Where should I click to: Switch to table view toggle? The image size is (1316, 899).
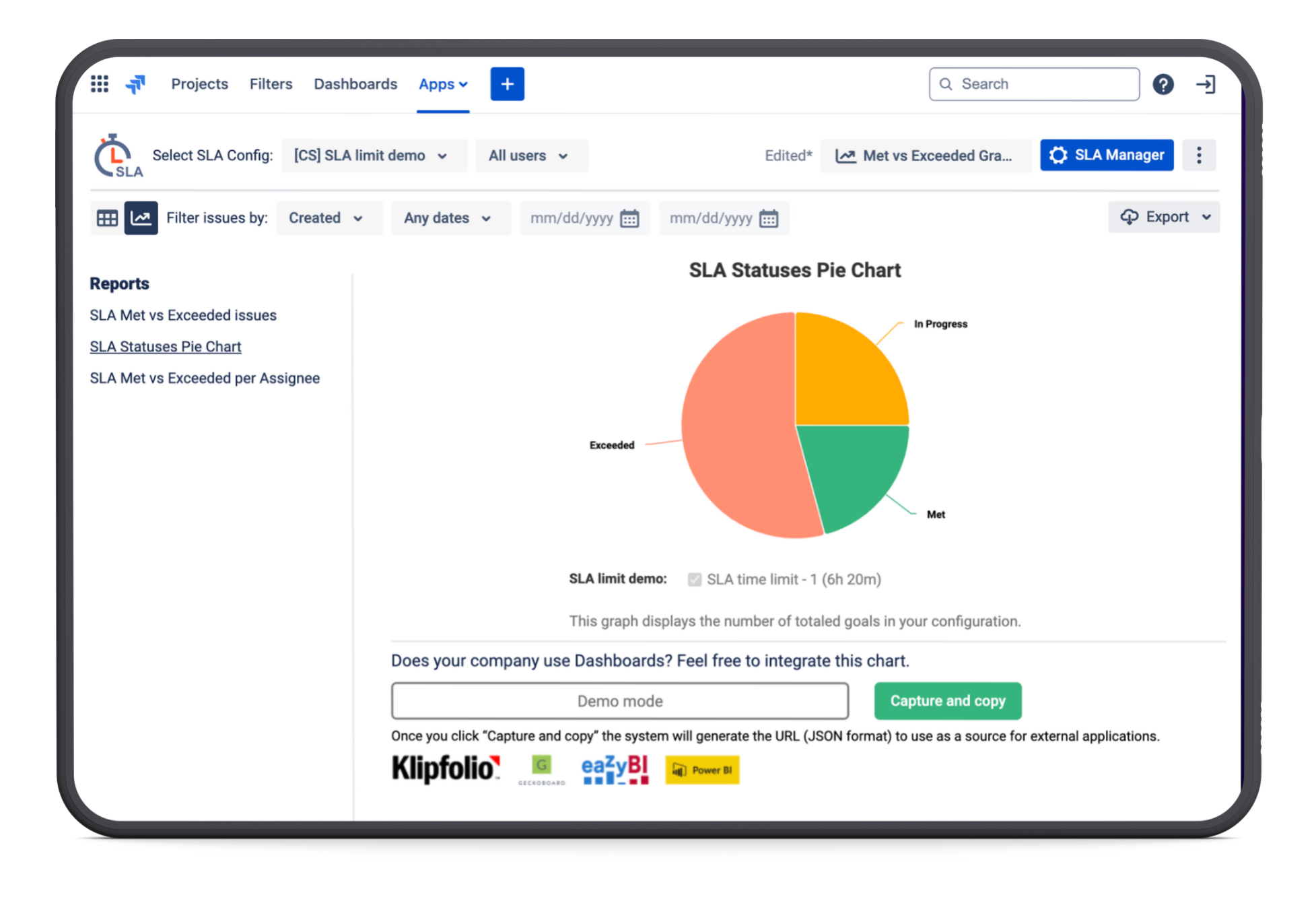[x=108, y=218]
